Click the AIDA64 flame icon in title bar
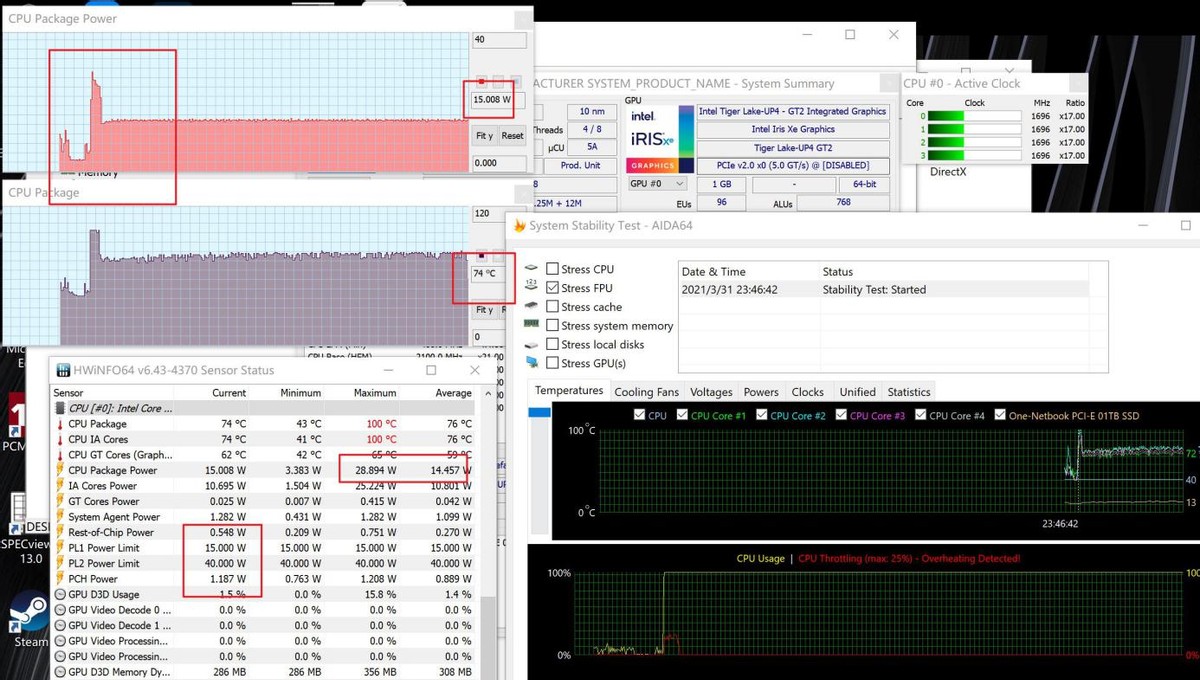 pos(518,226)
